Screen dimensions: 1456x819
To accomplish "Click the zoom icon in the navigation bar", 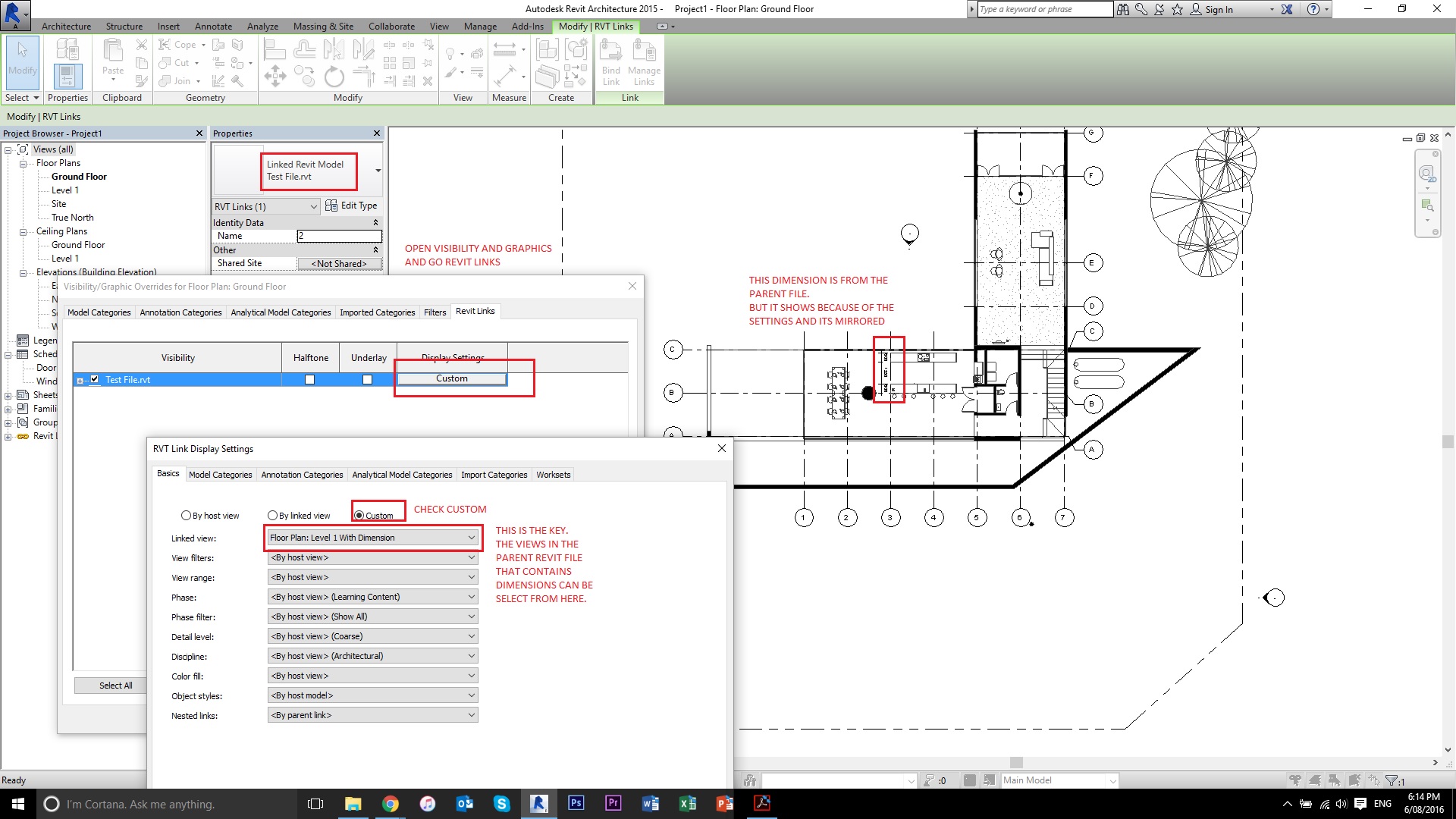I will (x=1429, y=205).
